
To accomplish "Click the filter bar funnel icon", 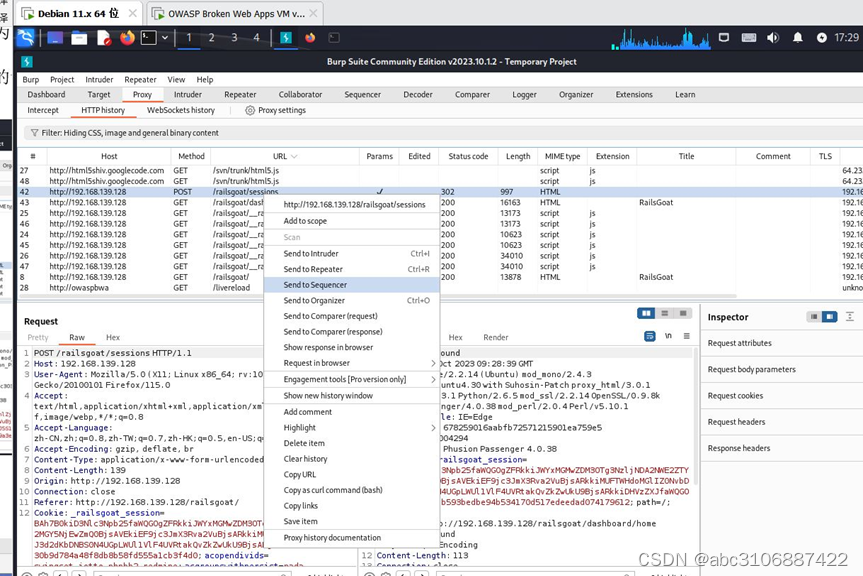I will pyautogui.click(x=35, y=133).
